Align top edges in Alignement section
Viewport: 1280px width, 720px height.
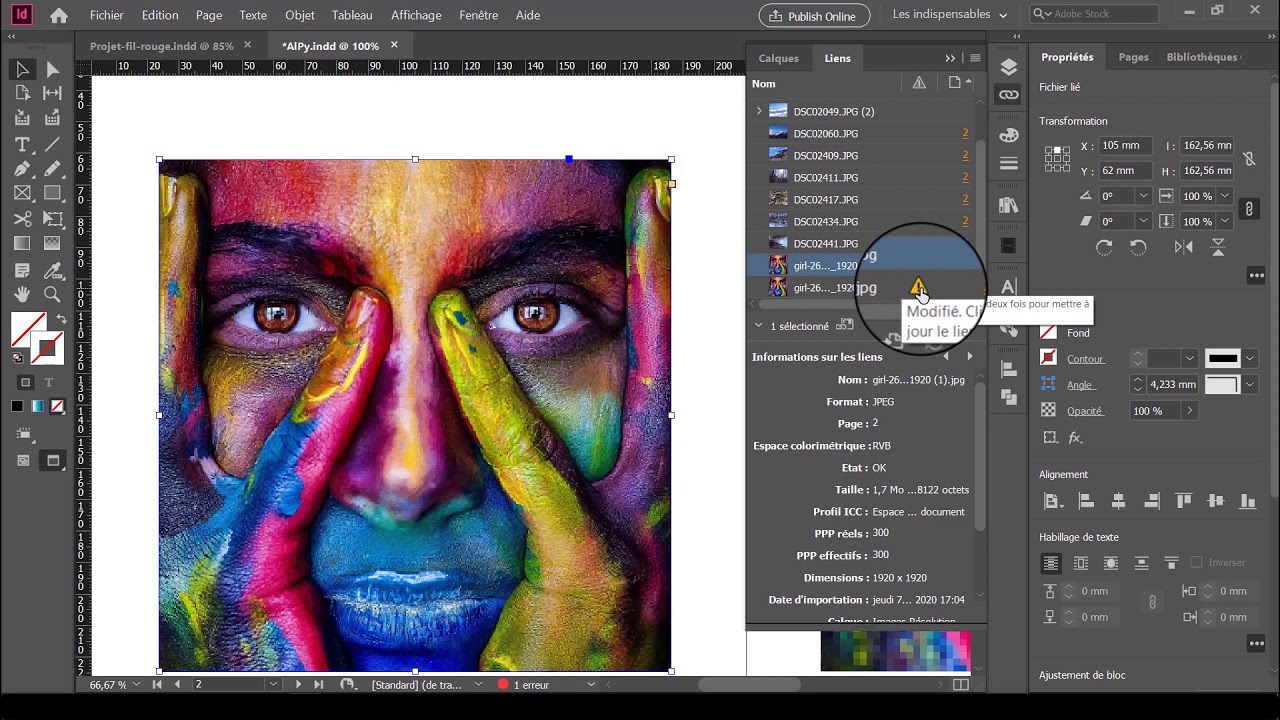(1184, 502)
